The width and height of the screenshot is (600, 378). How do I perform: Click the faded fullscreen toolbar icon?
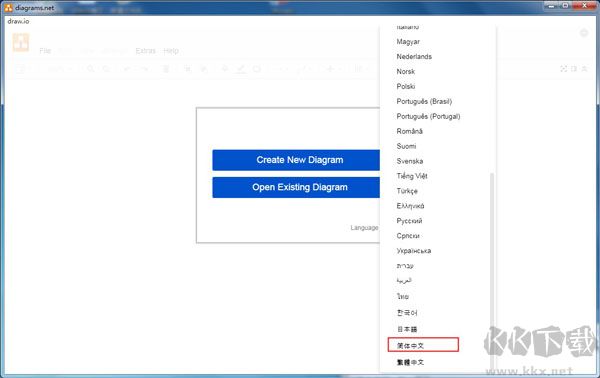coord(563,68)
